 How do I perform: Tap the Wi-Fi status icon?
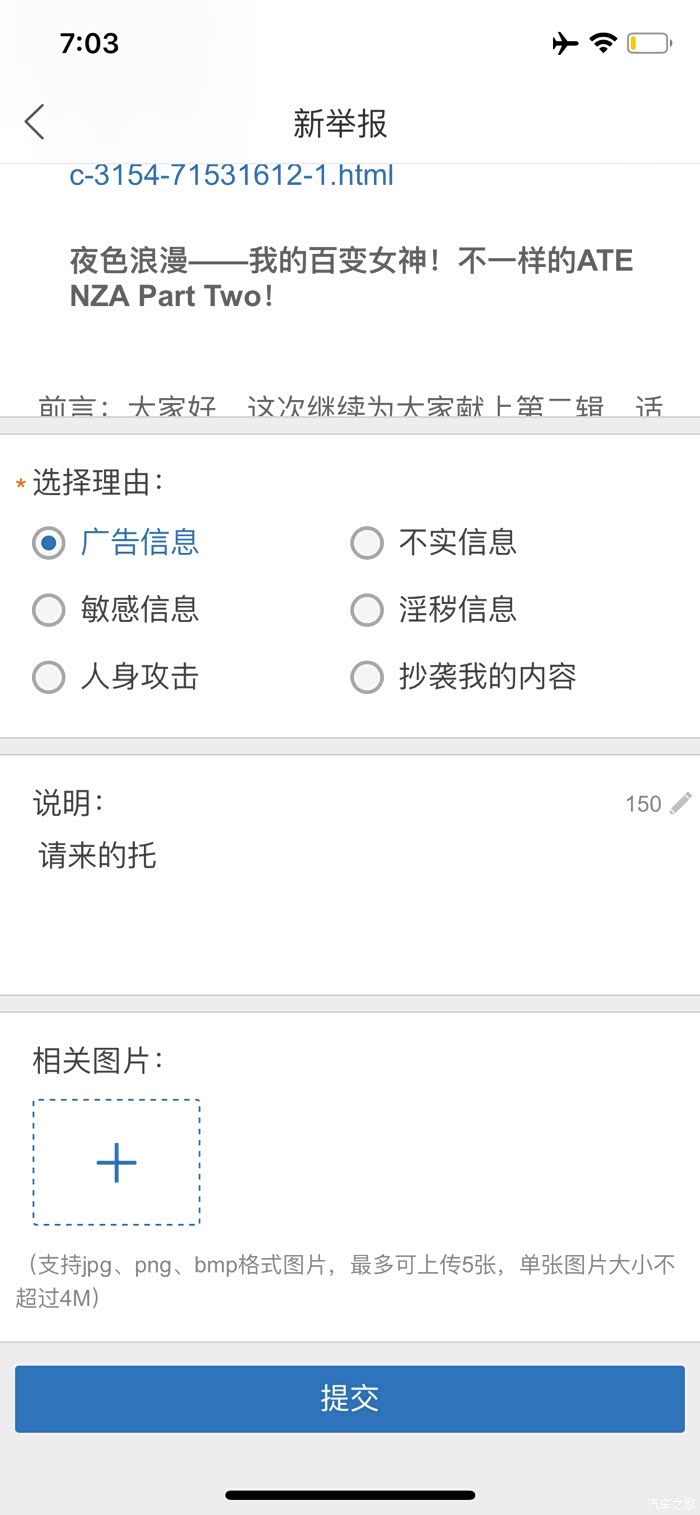(x=603, y=43)
